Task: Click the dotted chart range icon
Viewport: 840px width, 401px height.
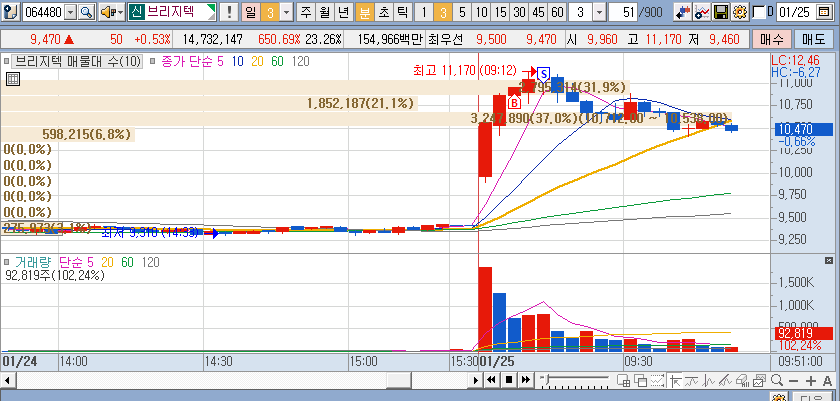Action: (657, 381)
